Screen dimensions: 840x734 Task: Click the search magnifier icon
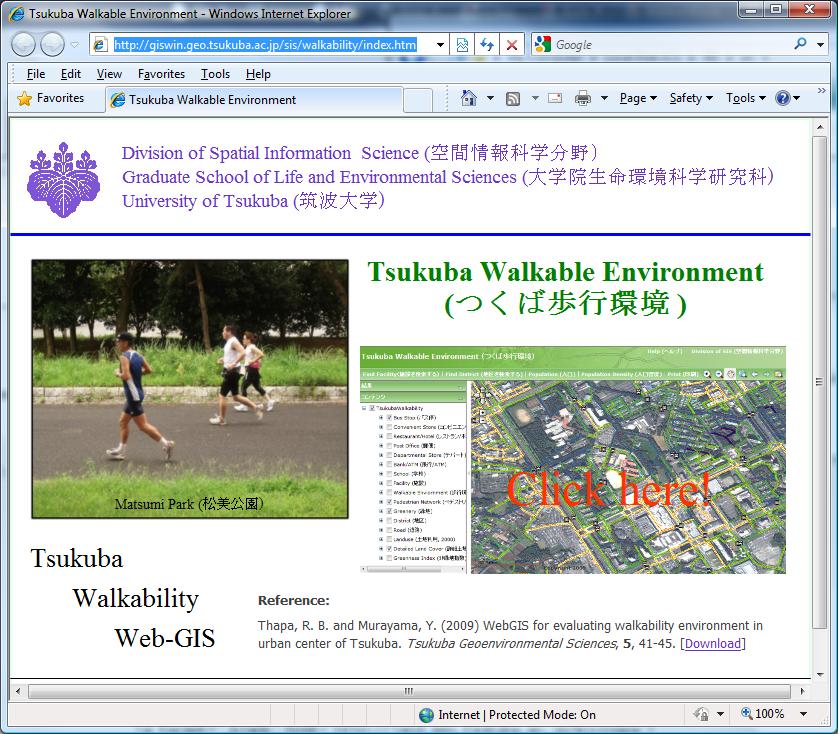coord(801,44)
